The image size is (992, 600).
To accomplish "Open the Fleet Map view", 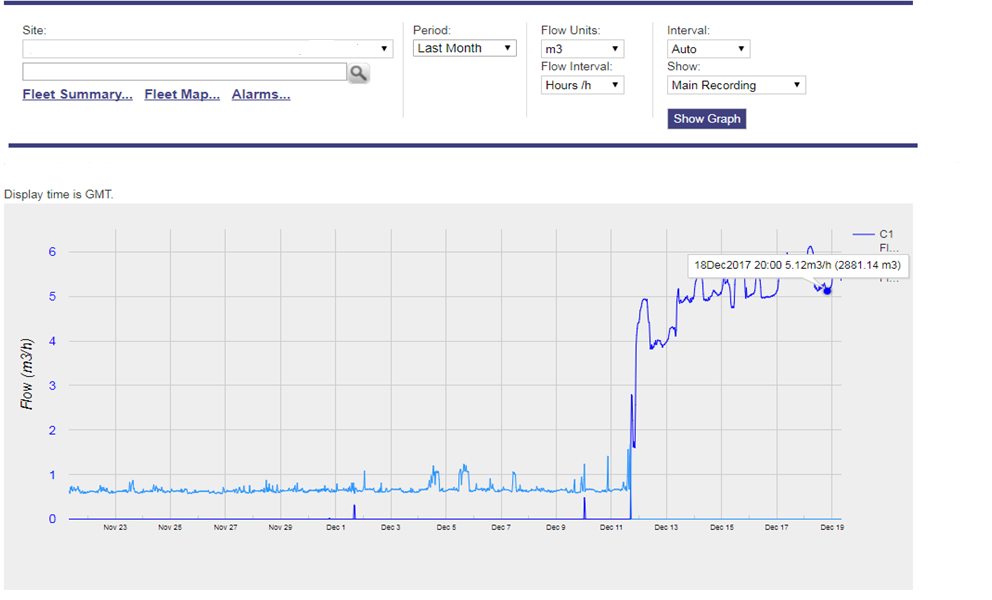I will tap(181, 94).
